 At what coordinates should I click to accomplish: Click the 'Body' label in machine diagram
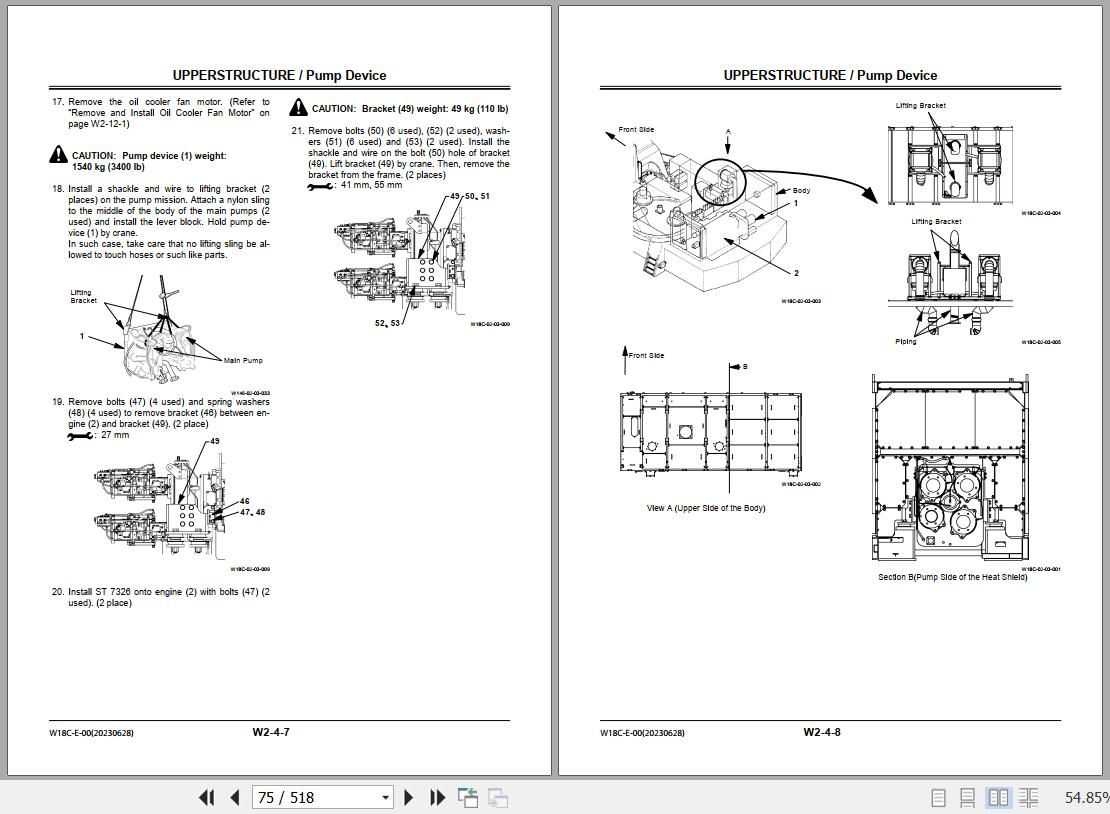point(801,190)
